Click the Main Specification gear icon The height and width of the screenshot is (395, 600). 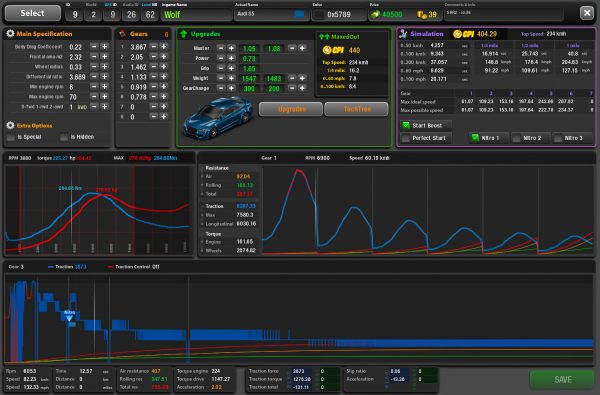point(10,34)
